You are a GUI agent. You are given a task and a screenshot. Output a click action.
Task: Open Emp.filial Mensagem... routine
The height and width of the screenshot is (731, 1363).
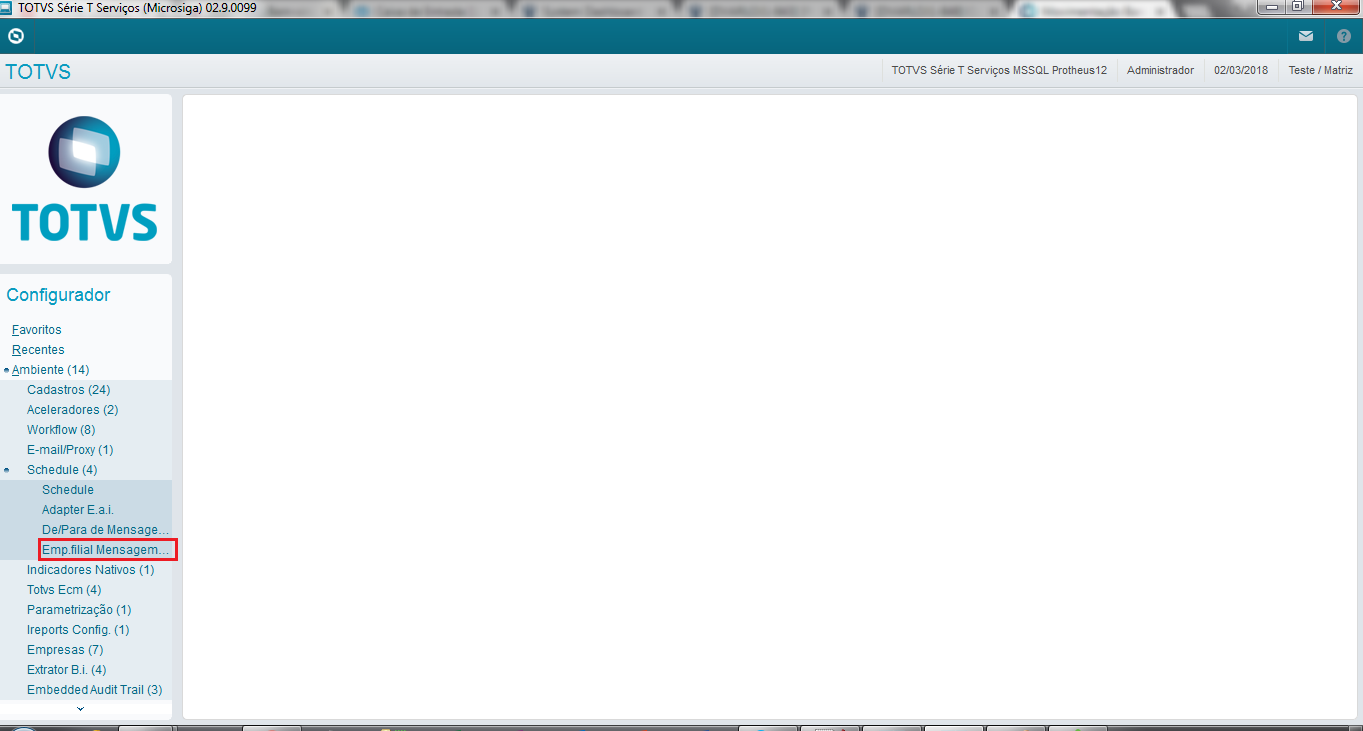(107, 550)
